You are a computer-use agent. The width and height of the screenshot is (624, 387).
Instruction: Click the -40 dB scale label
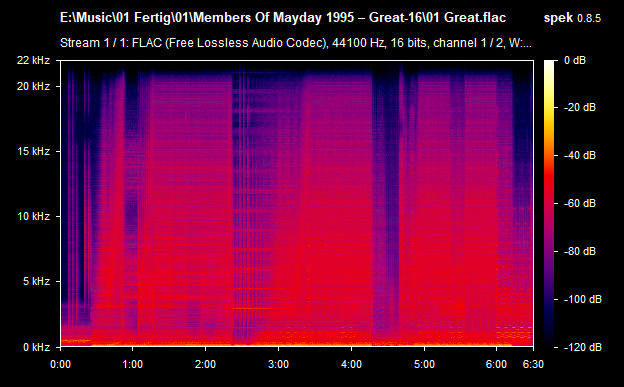coord(580,156)
